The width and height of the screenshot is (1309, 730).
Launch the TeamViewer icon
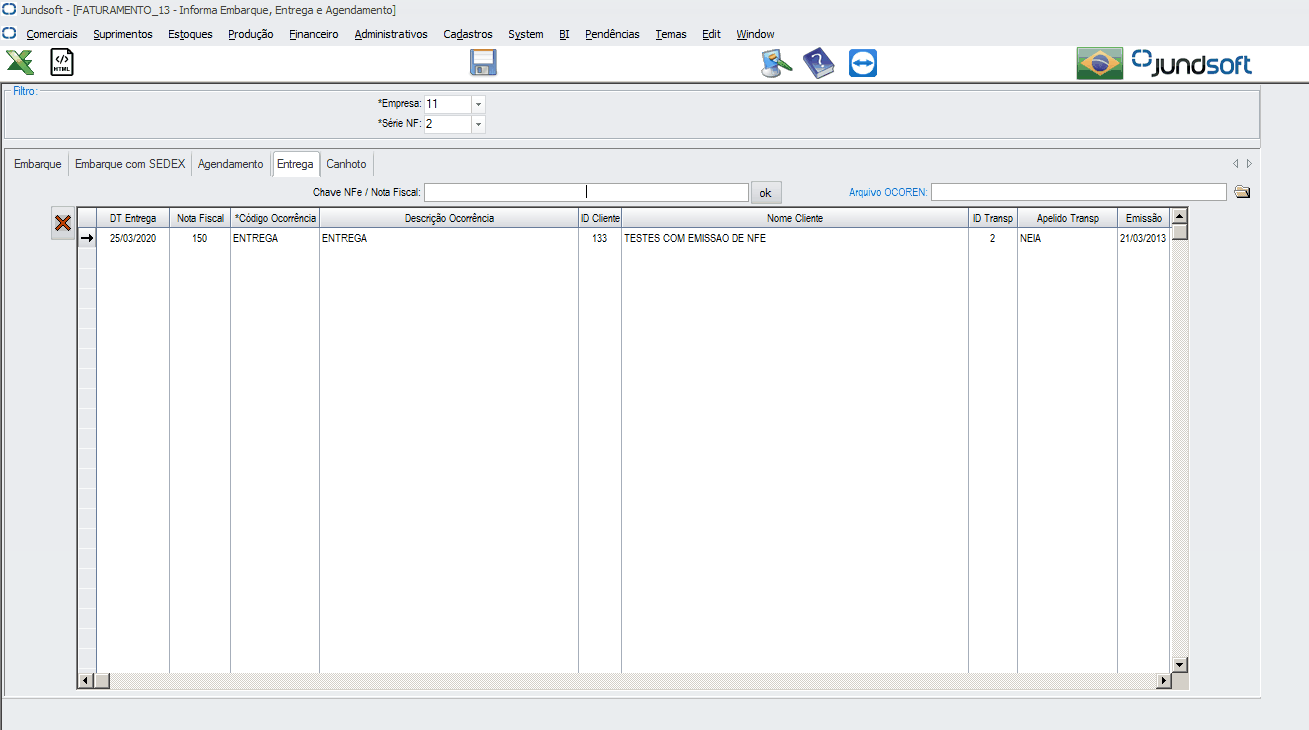pyautogui.click(x=862, y=63)
